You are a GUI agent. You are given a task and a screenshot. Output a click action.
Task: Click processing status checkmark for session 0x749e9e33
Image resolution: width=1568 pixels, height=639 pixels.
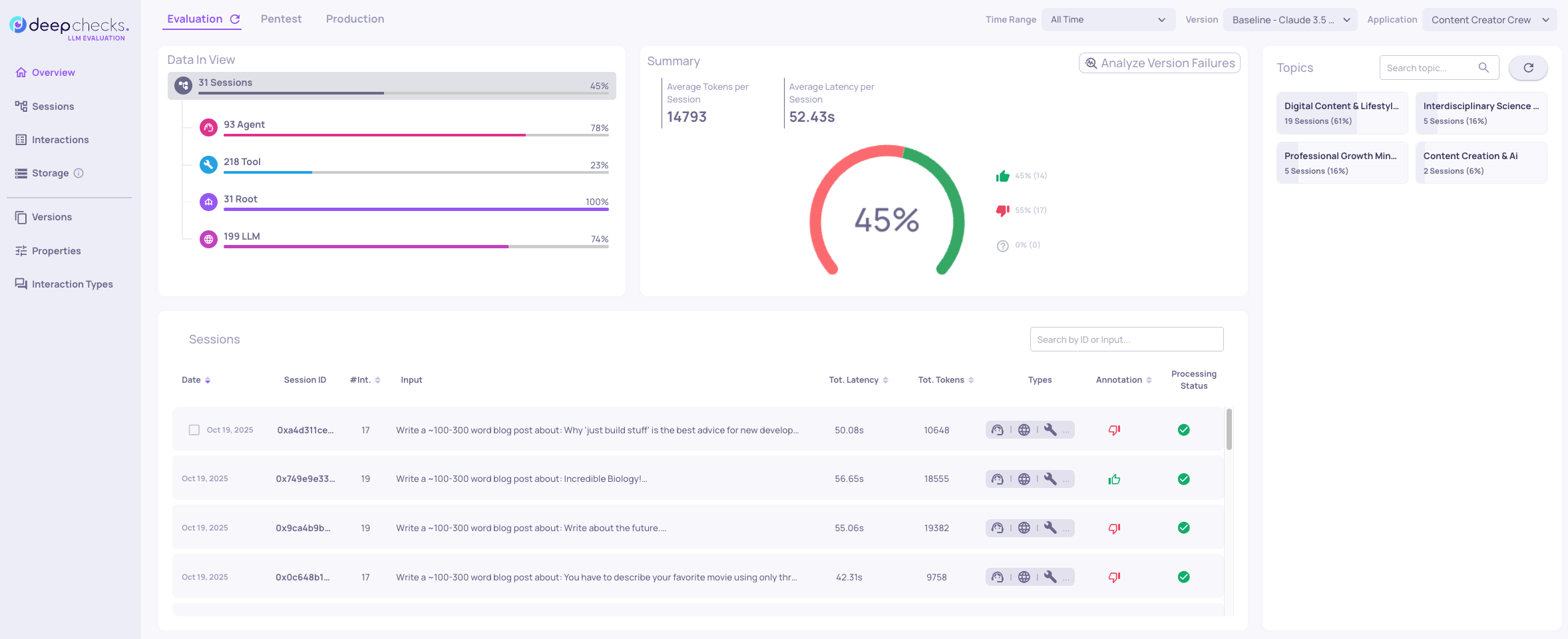1183,479
